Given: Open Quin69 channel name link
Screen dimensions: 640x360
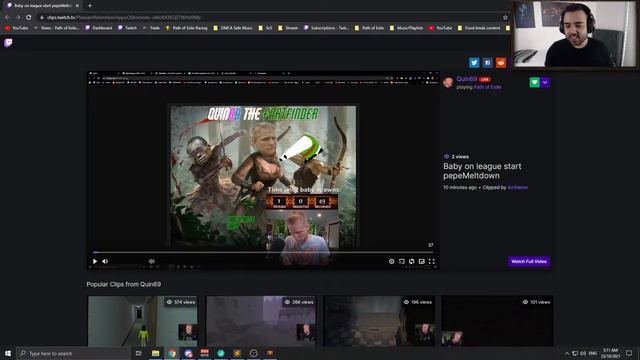Looking at the screenshot, I should click(467, 79).
